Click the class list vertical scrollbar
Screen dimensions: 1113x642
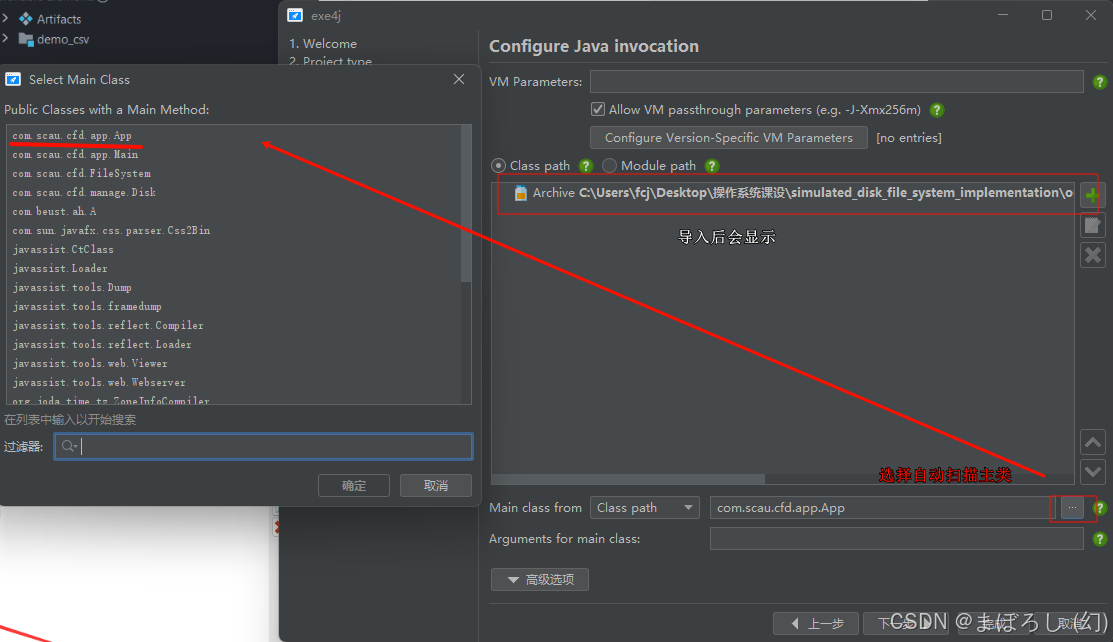coord(466,203)
